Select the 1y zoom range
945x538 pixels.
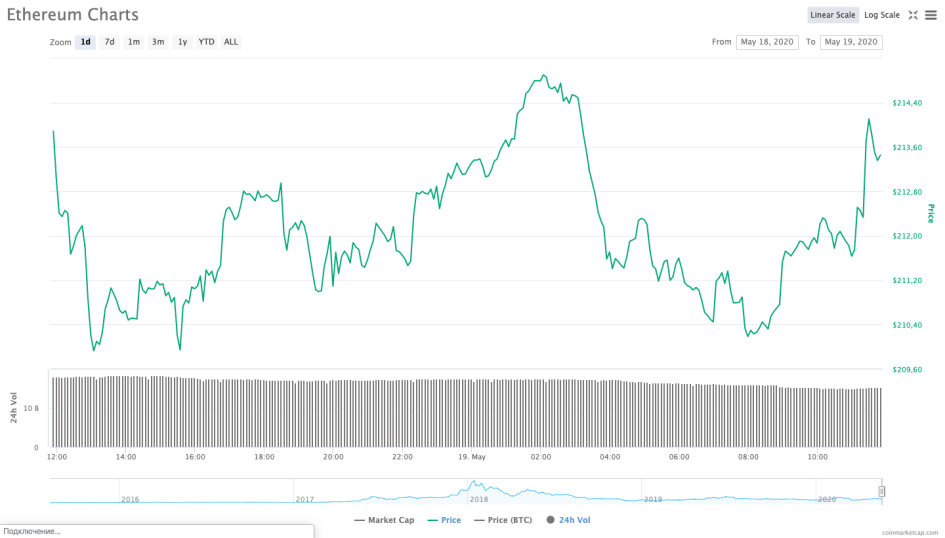[183, 42]
